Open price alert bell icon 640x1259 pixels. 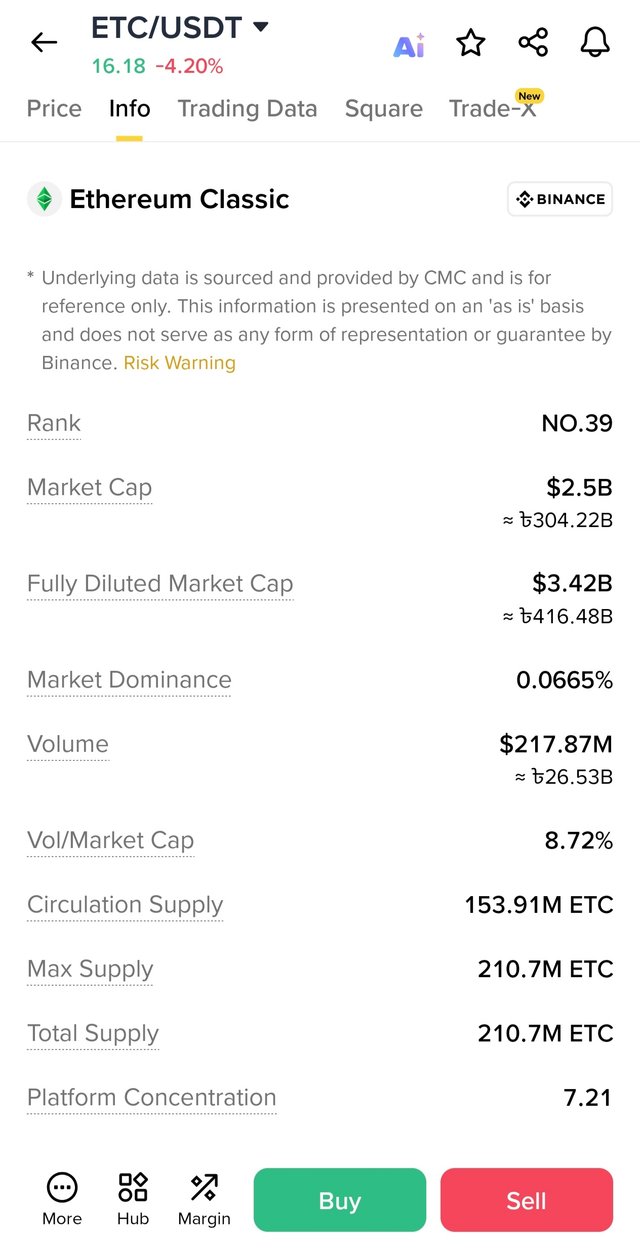(595, 42)
